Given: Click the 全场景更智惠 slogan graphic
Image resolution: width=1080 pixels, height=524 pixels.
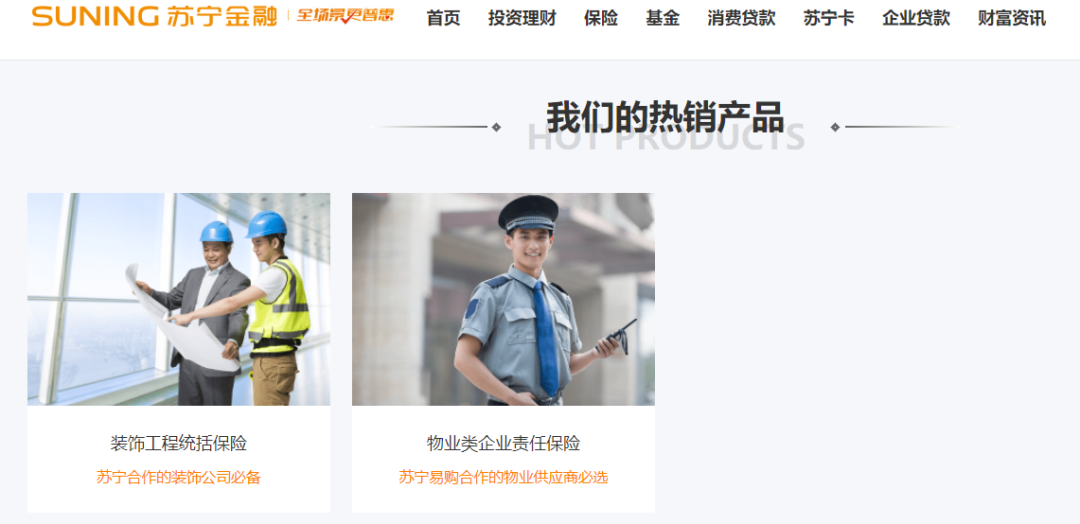Looking at the screenshot, I should 345,16.
